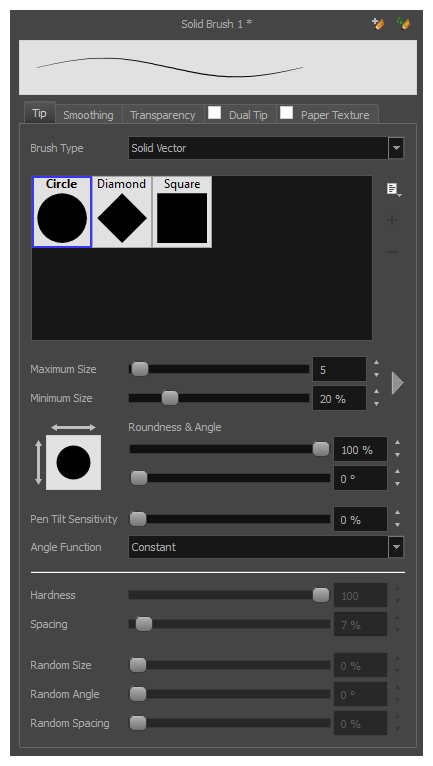The width and height of the screenshot is (433, 766).
Task: Select the Circle brush tip
Action: coord(62,212)
